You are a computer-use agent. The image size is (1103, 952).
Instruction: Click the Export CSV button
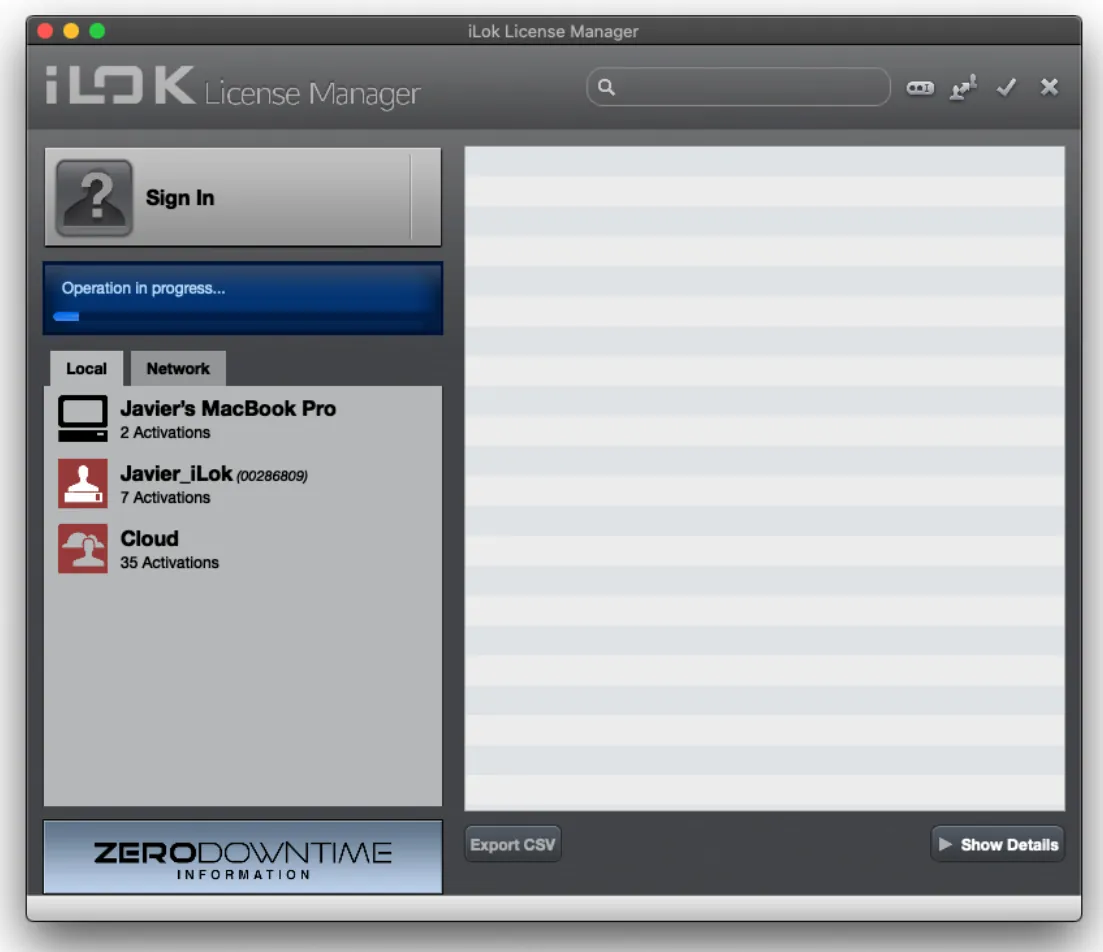pos(513,844)
